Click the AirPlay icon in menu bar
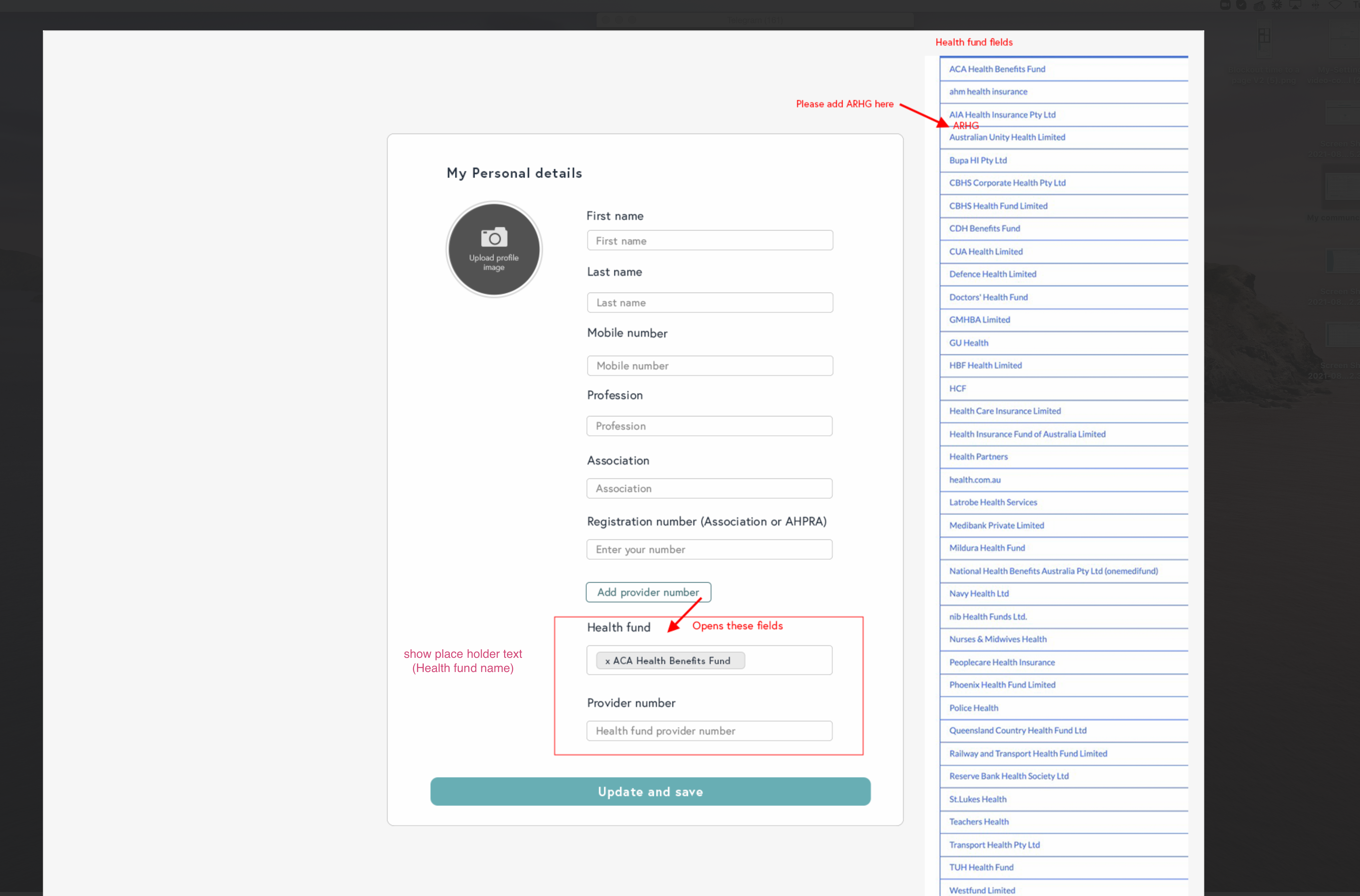Screen dimensions: 1360x896 click(1295, 5)
